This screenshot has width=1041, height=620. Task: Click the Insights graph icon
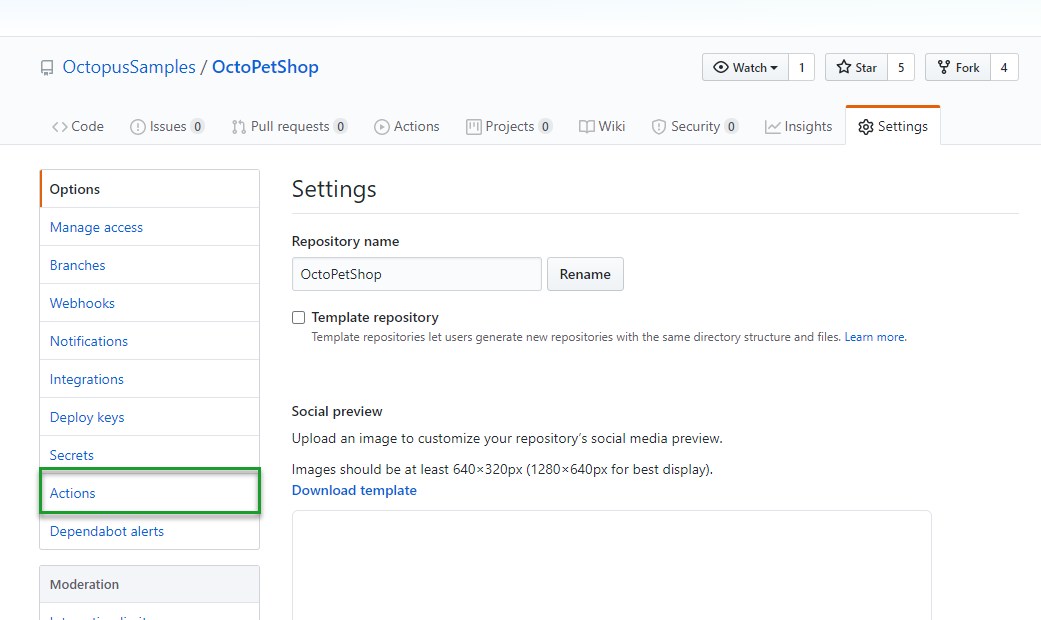(773, 127)
